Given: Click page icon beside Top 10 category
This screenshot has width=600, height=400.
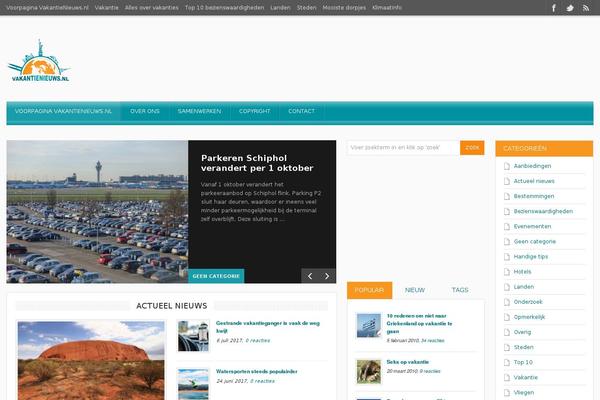Looking at the screenshot, I should 507,362.
